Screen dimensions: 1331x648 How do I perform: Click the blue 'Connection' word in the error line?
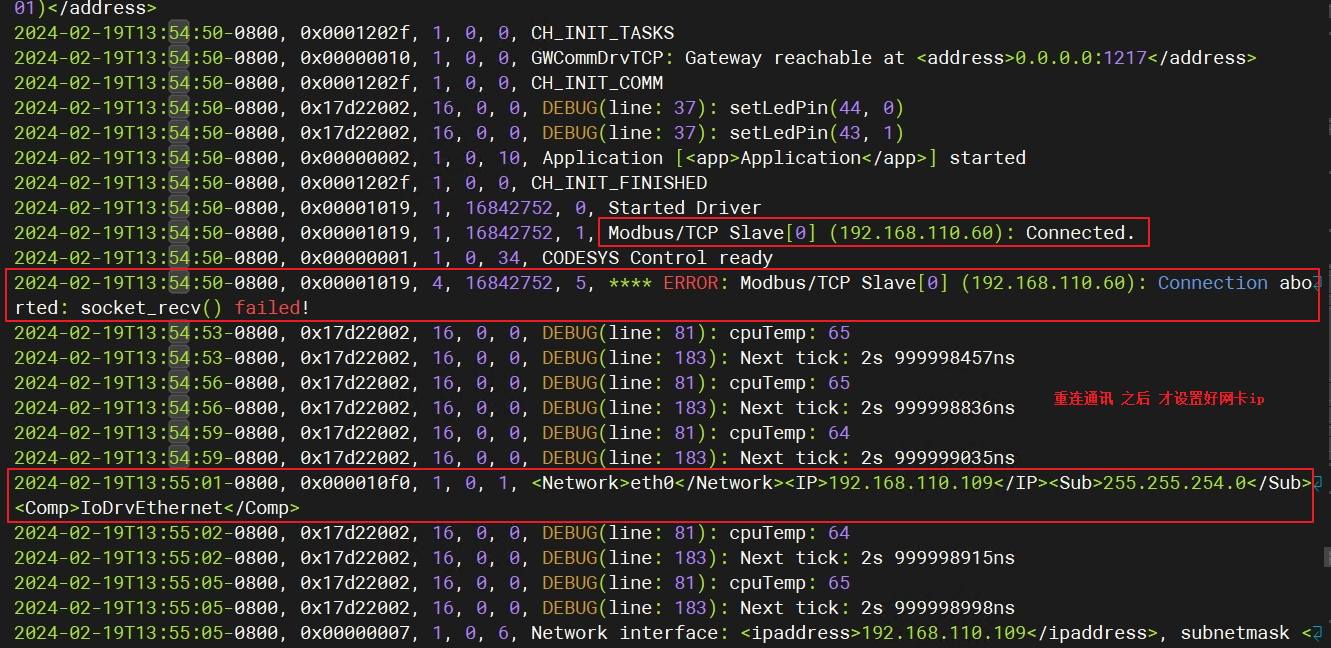click(x=1212, y=283)
